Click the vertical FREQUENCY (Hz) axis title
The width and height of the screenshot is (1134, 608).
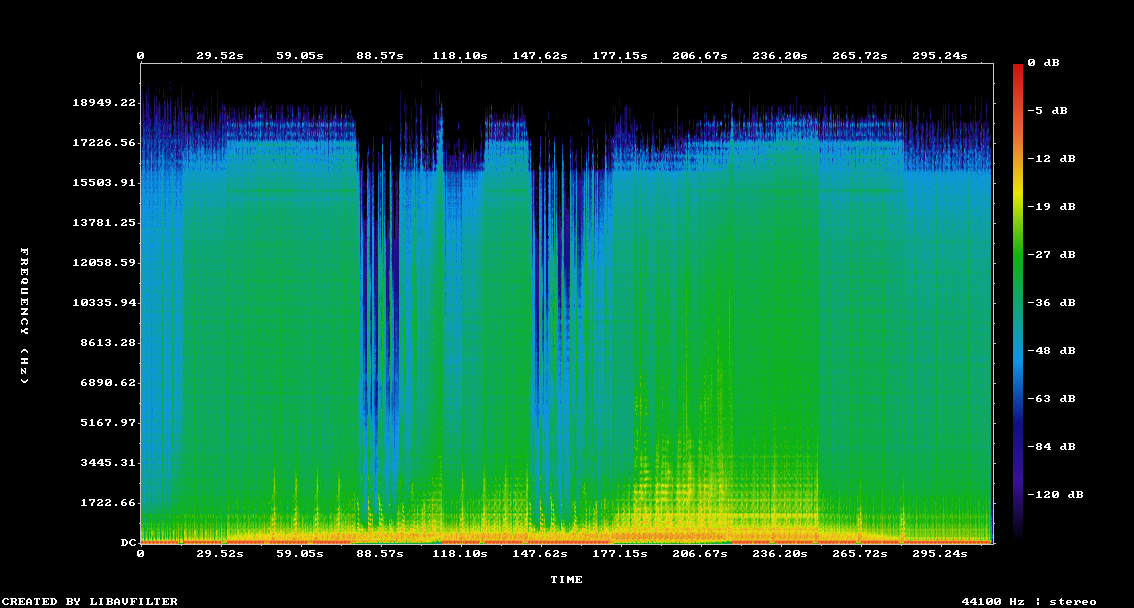pos(26,316)
